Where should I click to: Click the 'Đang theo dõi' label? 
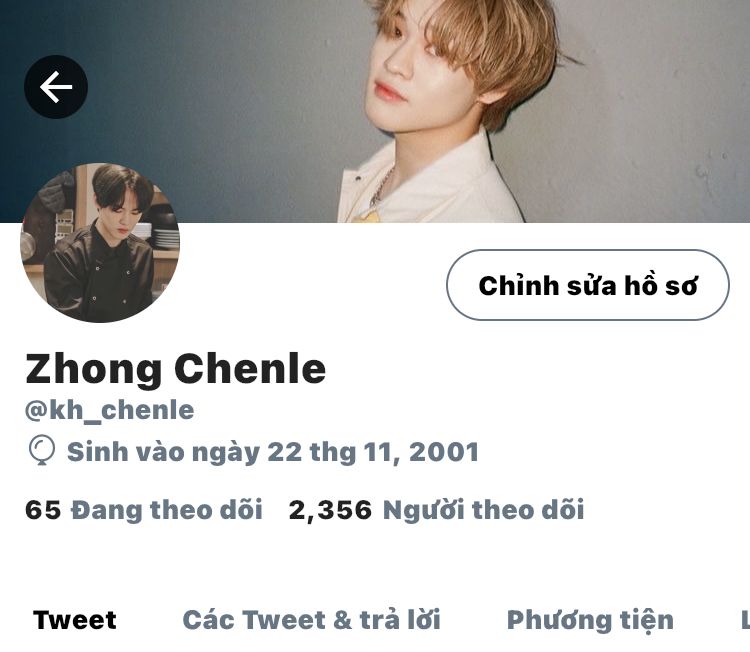(x=166, y=509)
